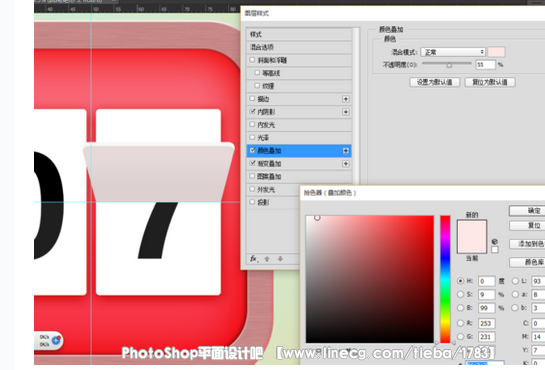This screenshot has height=370, width=545.
Task: Click inside the red saturation-brightness color field
Action: 370,279
